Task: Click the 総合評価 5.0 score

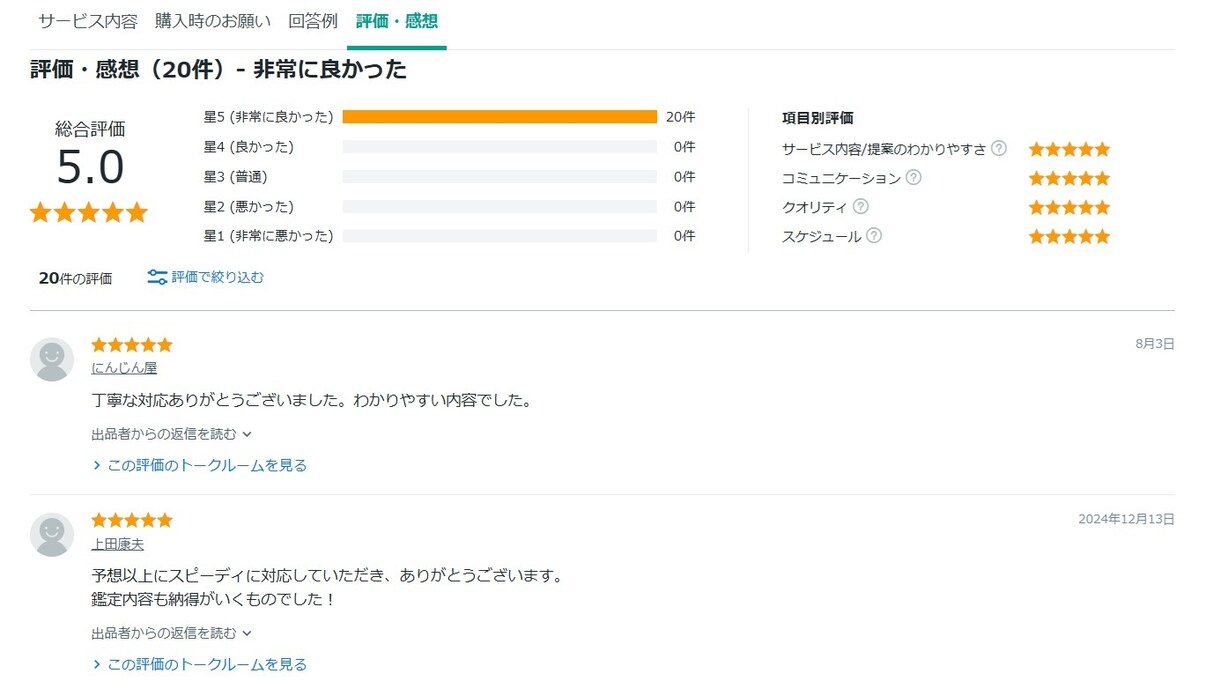Action: click(x=90, y=166)
